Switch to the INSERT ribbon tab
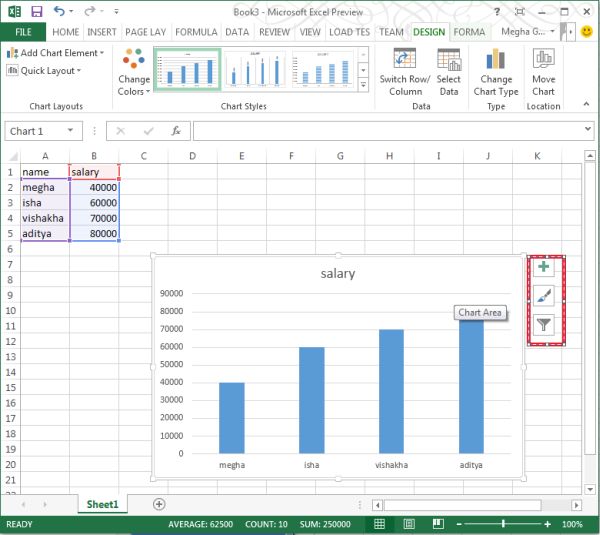600x535 pixels. [102, 32]
